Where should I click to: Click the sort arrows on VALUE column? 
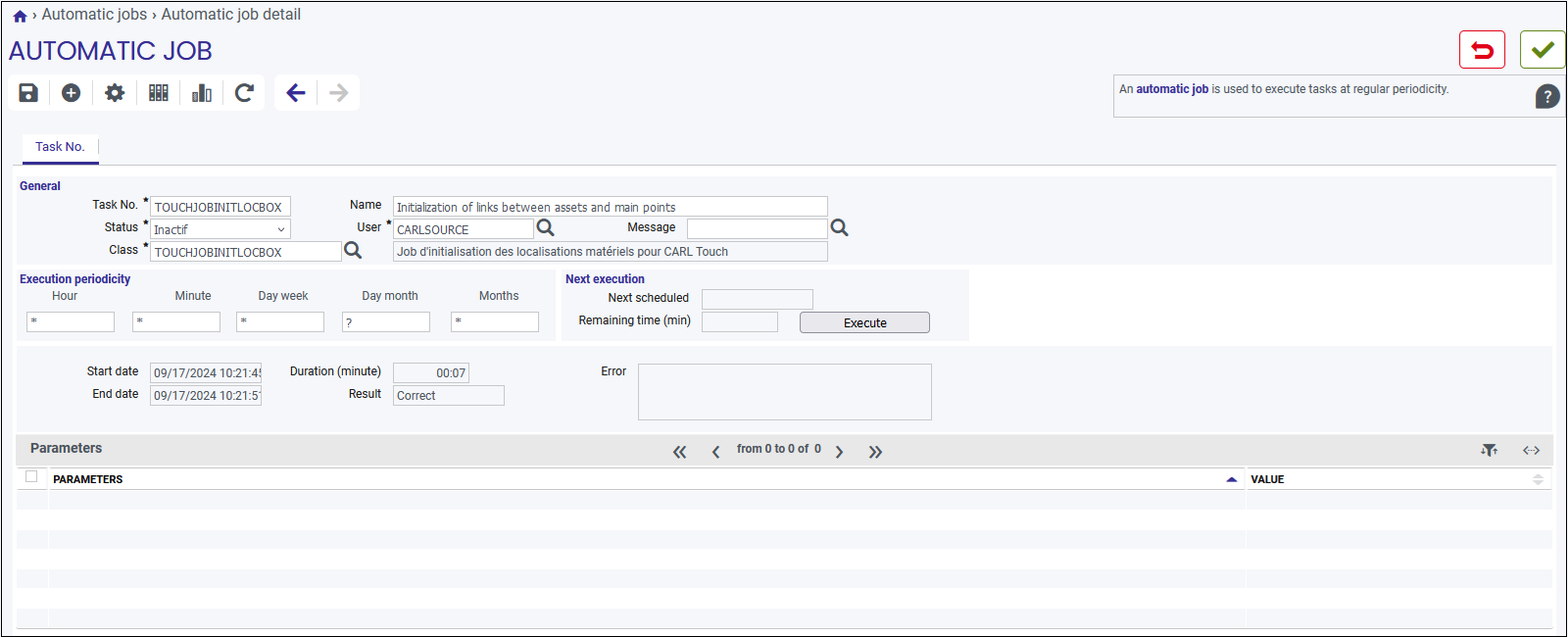pyautogui.click(x=1538, y=479)
